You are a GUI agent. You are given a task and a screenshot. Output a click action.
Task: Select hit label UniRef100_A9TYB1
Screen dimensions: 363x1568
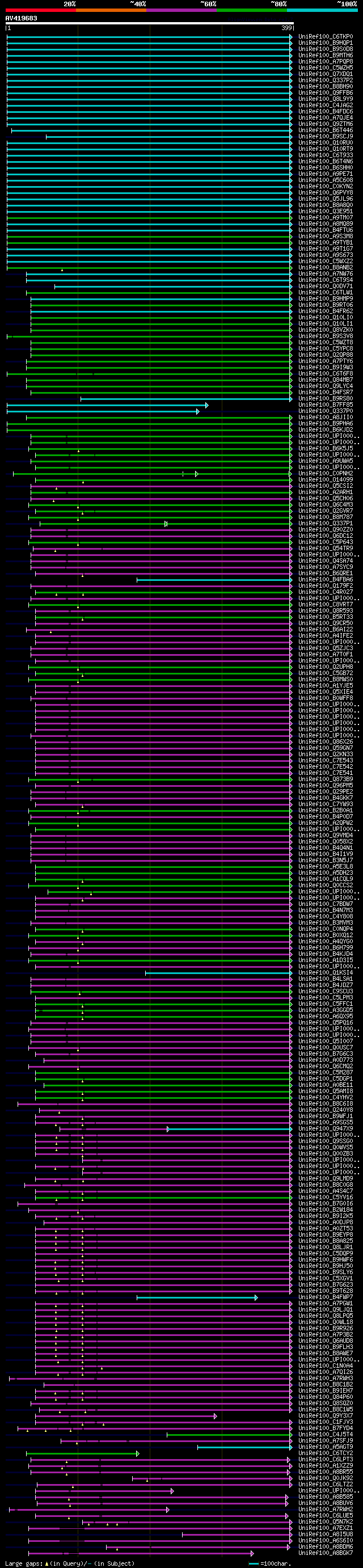point(325,242)
